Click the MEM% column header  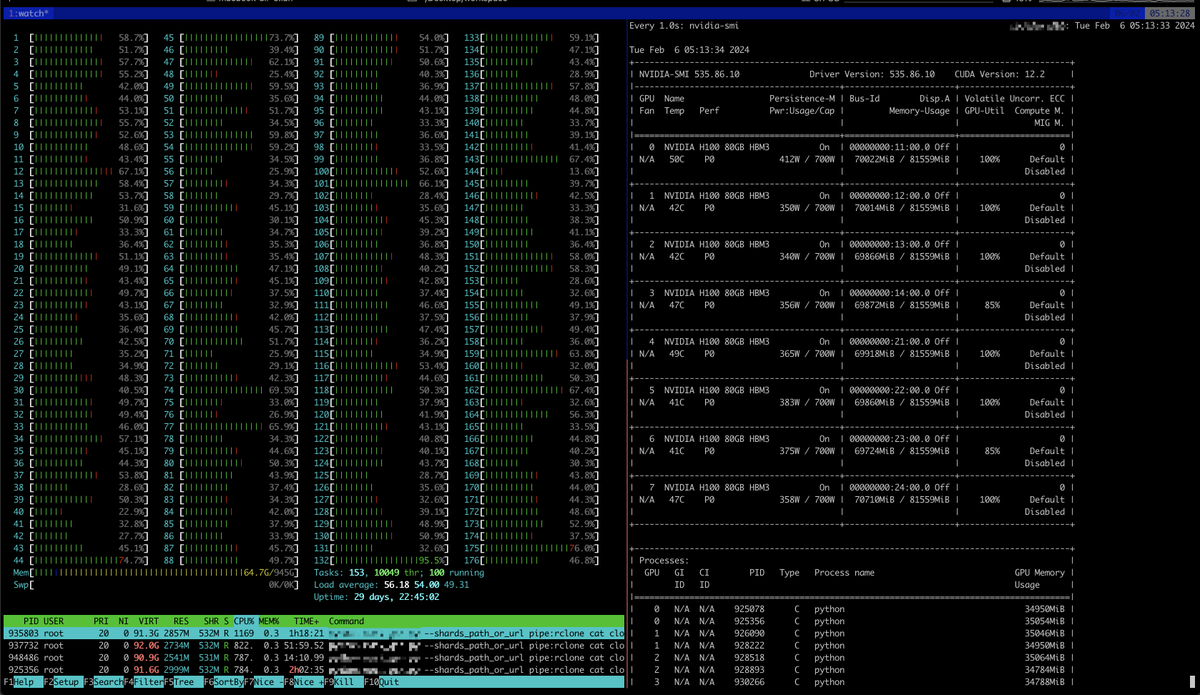[270, 621]
